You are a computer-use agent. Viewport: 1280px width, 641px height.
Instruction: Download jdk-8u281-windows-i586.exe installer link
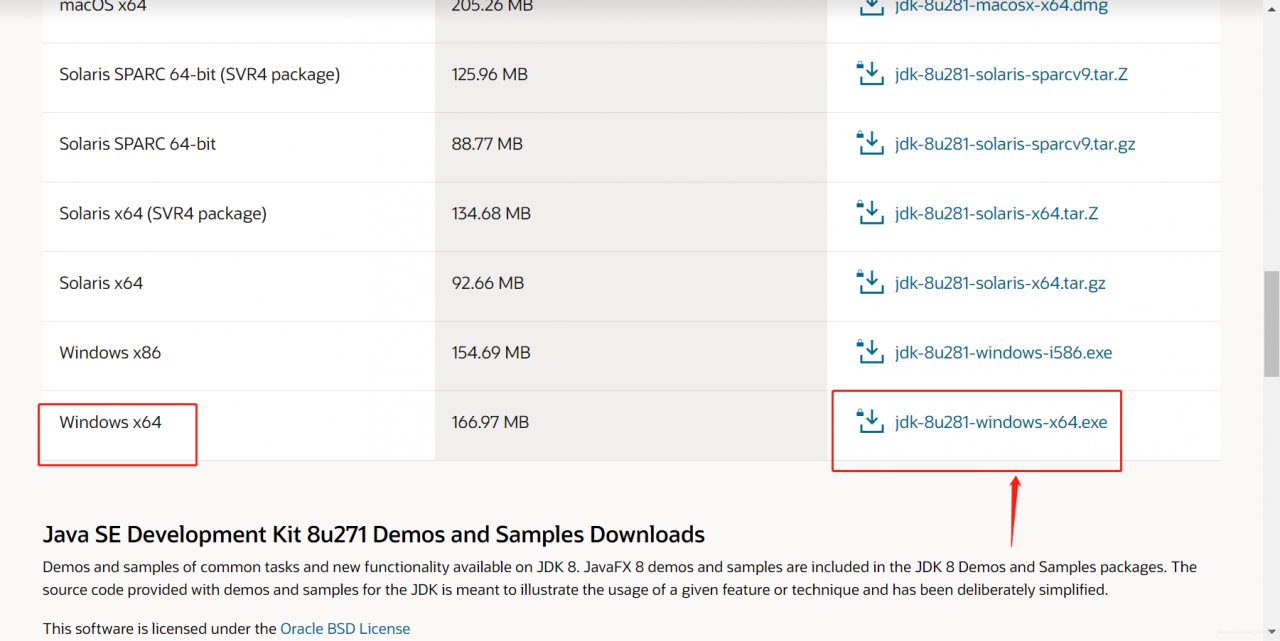1003,353
